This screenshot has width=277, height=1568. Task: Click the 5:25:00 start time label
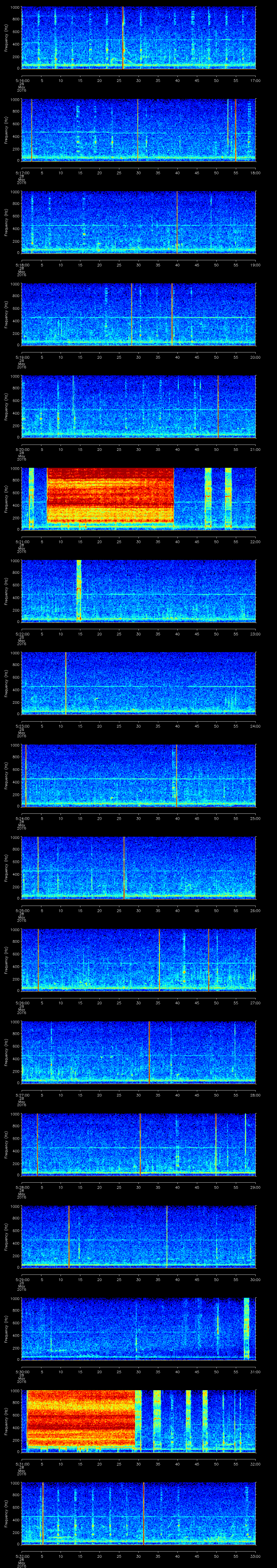(x=22, y=910)
